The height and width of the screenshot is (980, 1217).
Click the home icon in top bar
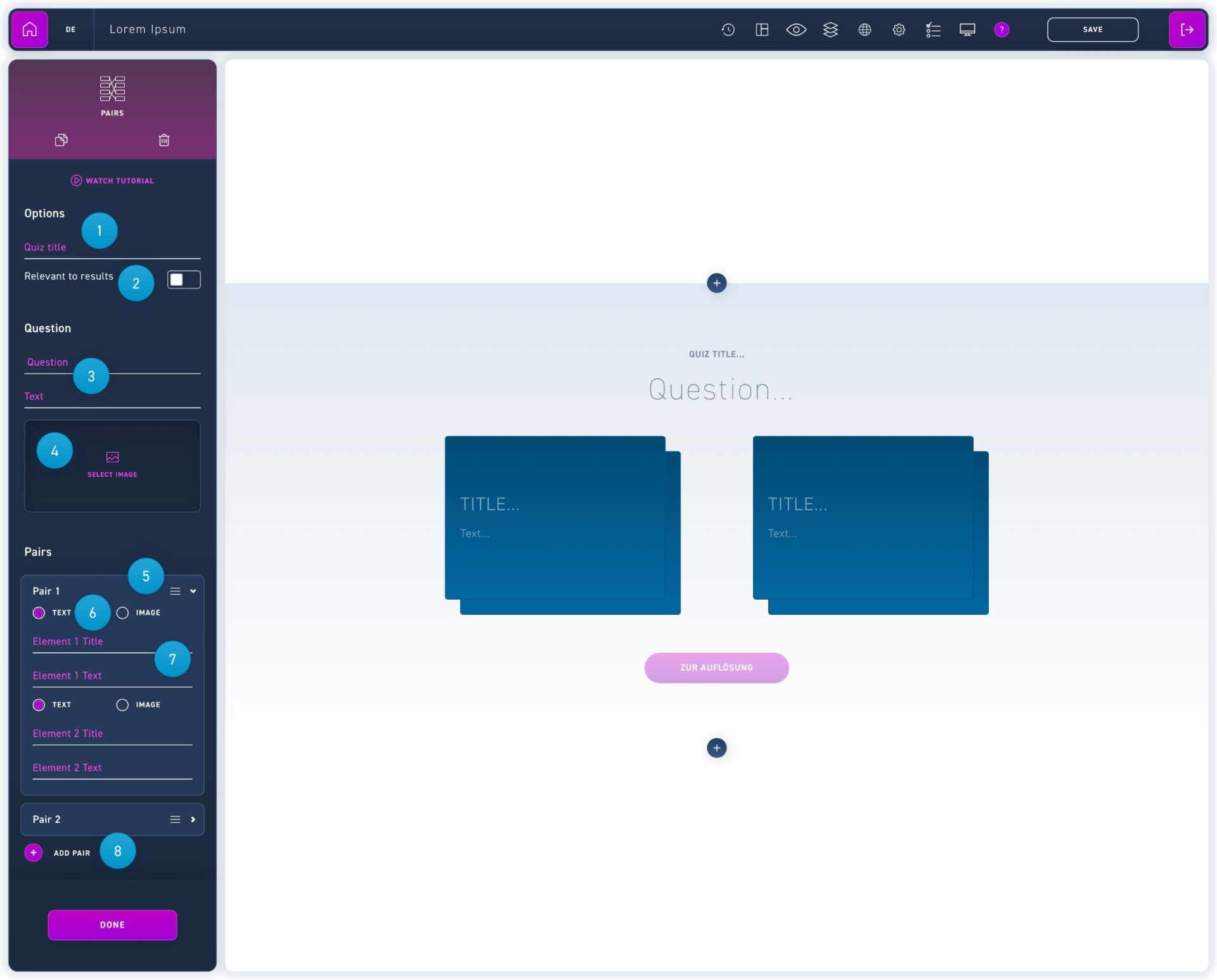pyautogui.click(x=29, y=29)
